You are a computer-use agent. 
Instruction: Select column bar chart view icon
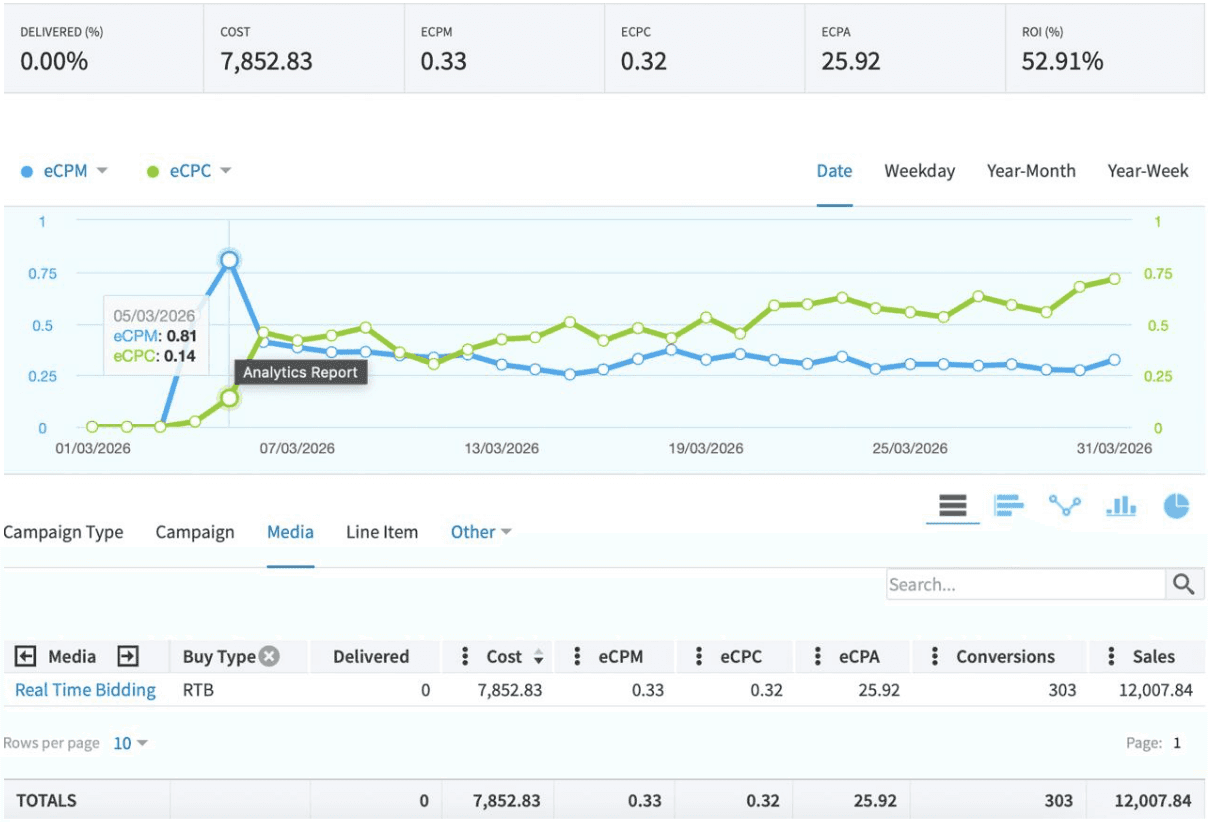tap(1121, 507)
